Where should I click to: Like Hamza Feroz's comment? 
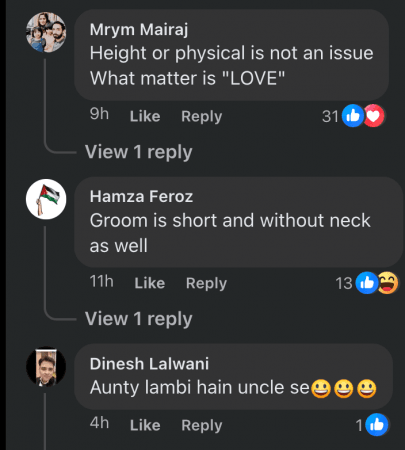click(x=150, y=283)
